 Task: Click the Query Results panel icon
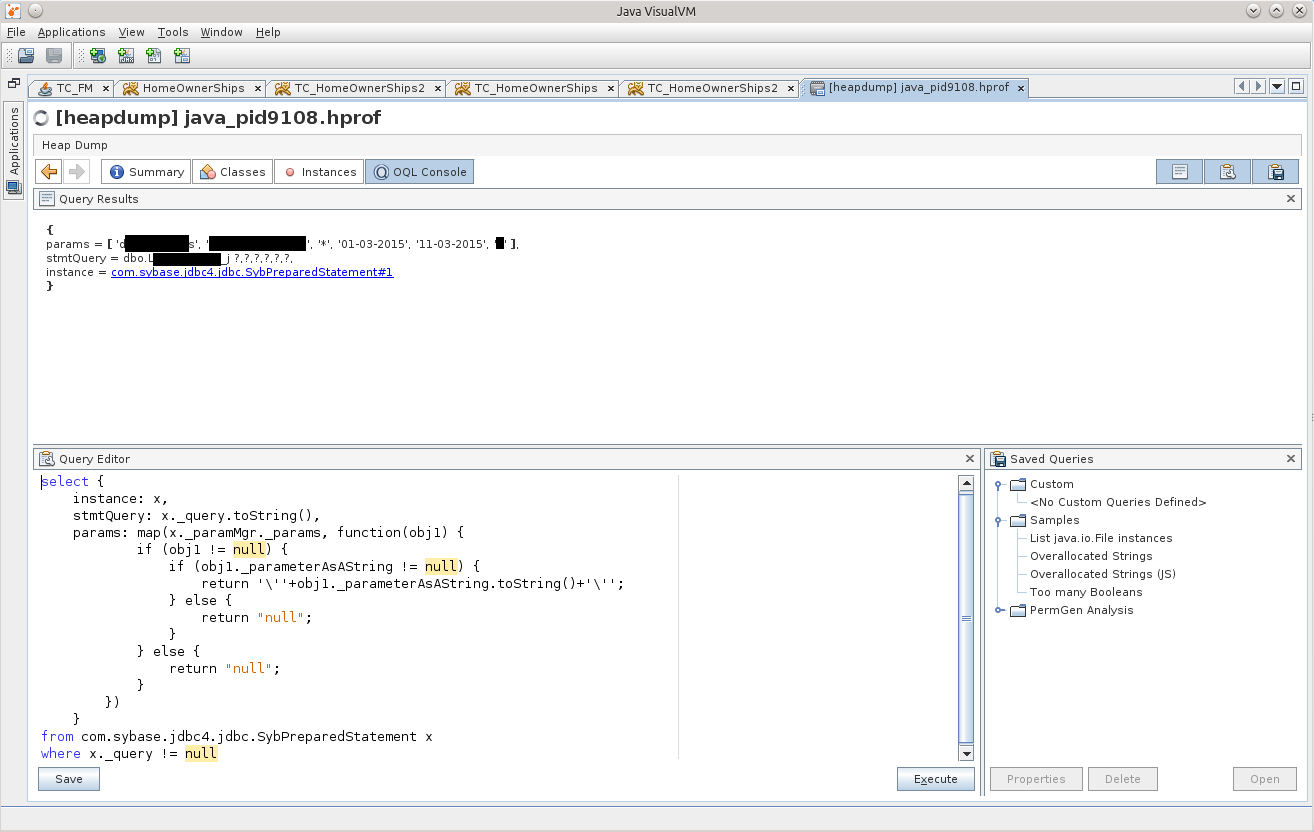(46, 199)
